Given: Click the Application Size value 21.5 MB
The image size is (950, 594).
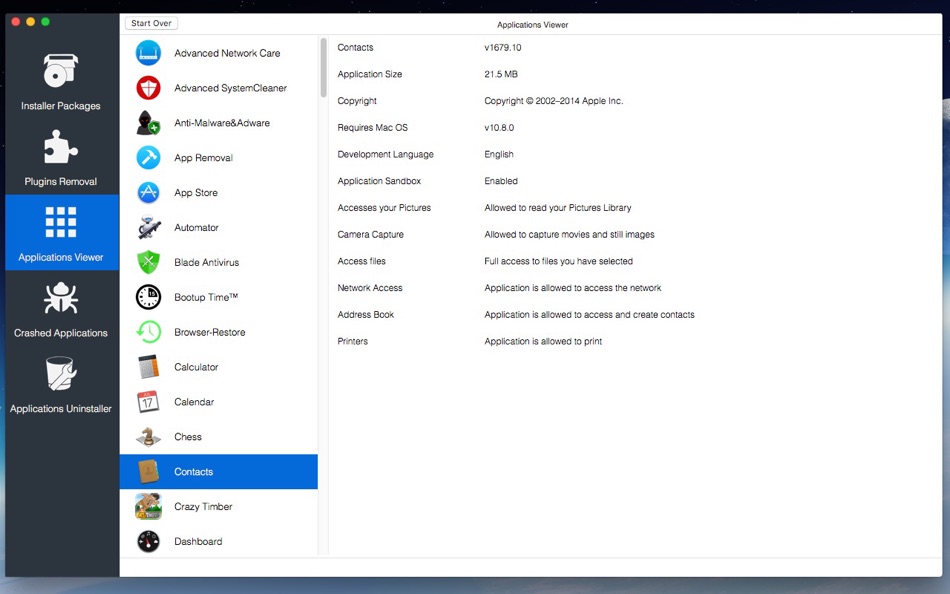Looking at the screenshot, I should click(500, 74).
